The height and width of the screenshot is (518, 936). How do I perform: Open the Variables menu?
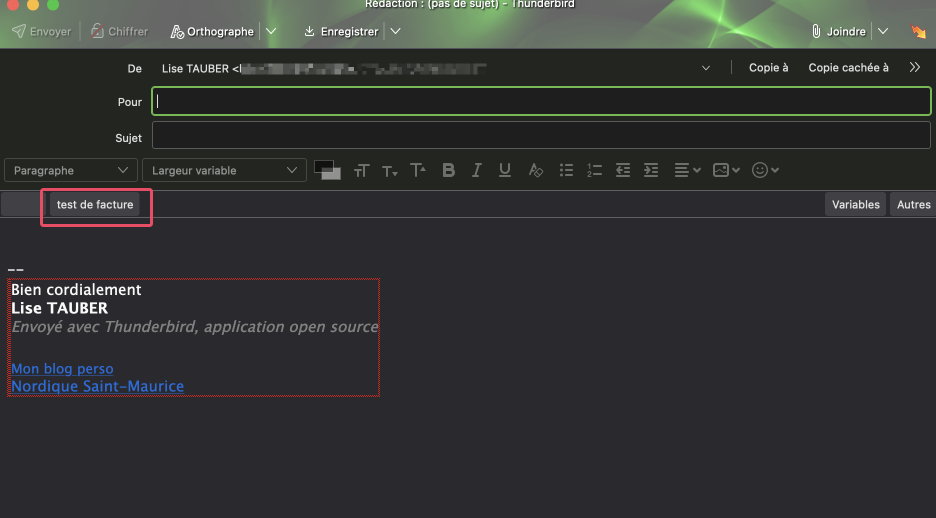coord(855,205)
